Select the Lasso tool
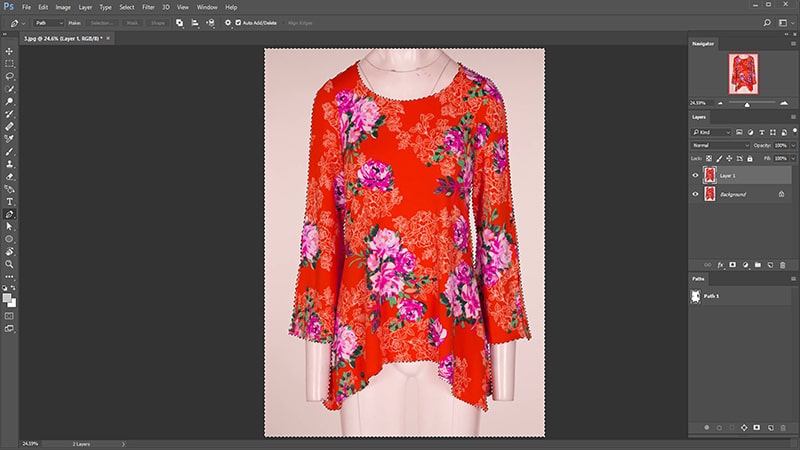 point(9,77)
